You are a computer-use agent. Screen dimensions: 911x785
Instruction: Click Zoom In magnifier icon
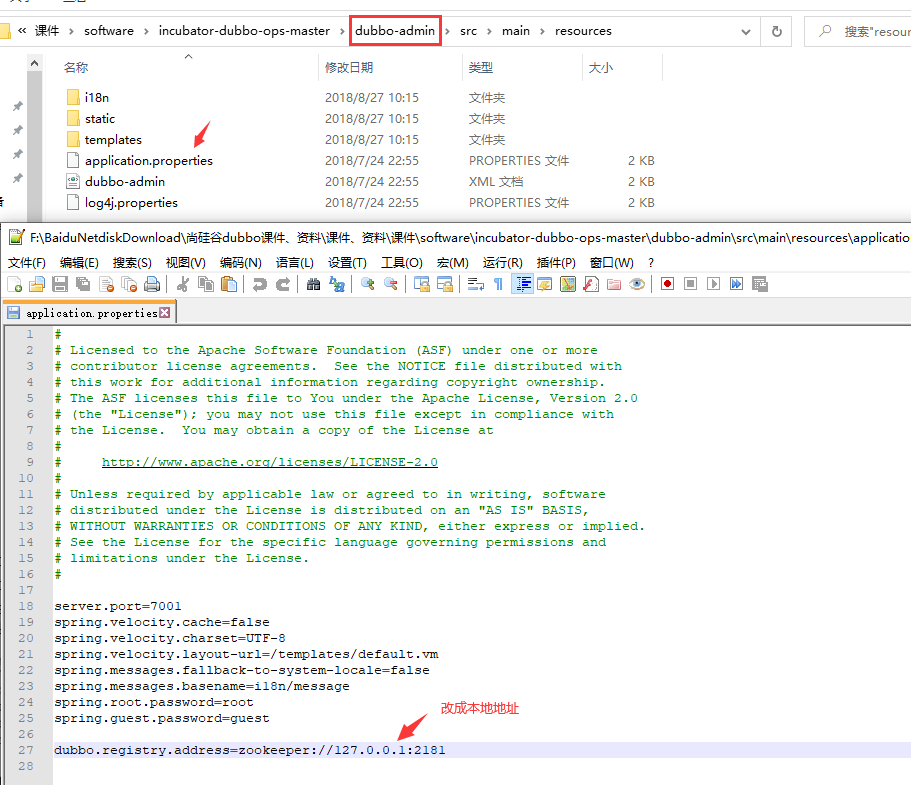pos(367,284)
